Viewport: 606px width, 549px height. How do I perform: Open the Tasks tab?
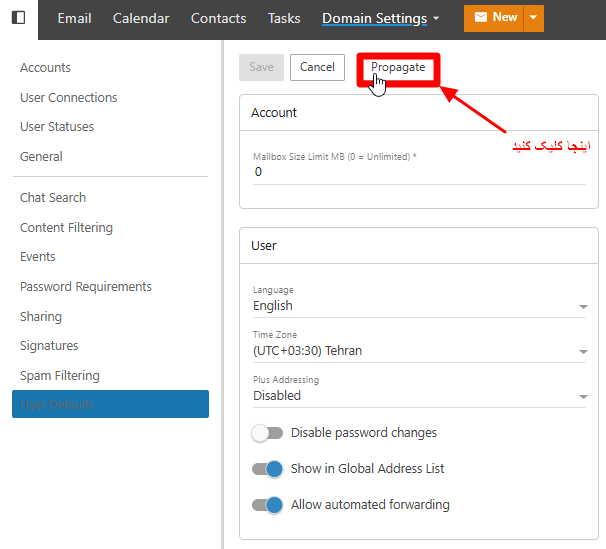(x=284, y=18)
